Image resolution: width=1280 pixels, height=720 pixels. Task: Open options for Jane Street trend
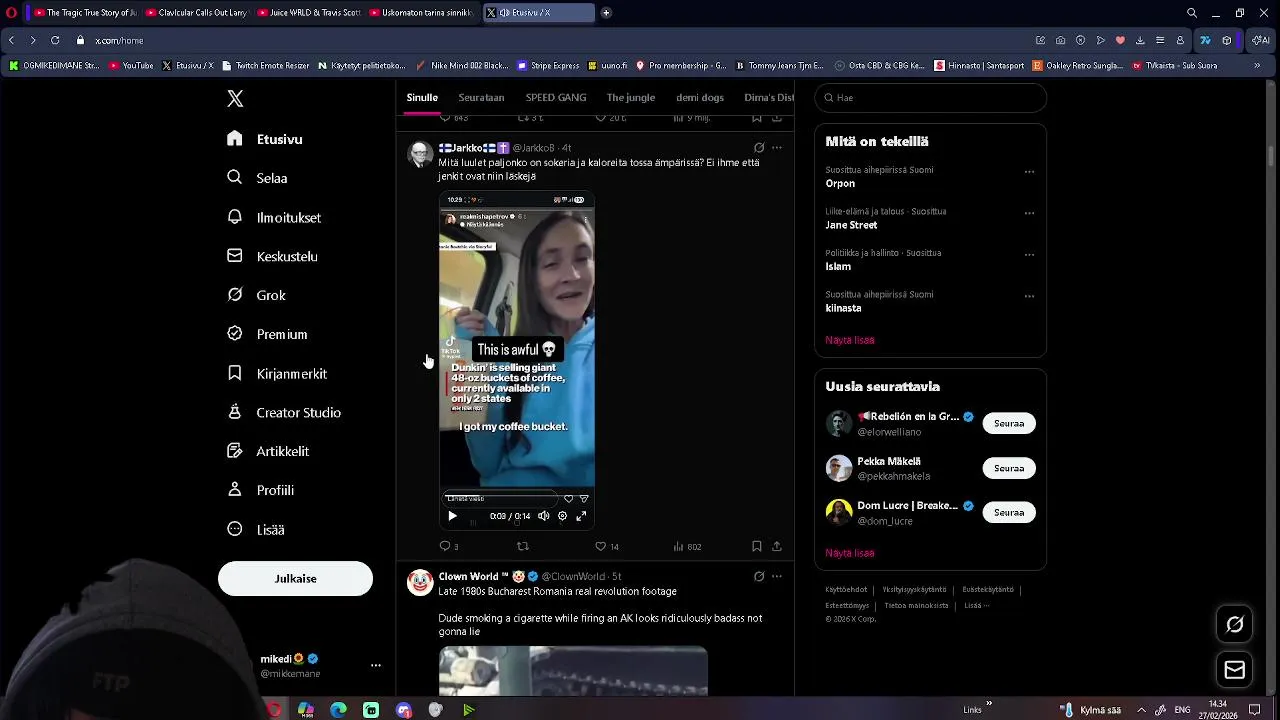pos(1029,214)
